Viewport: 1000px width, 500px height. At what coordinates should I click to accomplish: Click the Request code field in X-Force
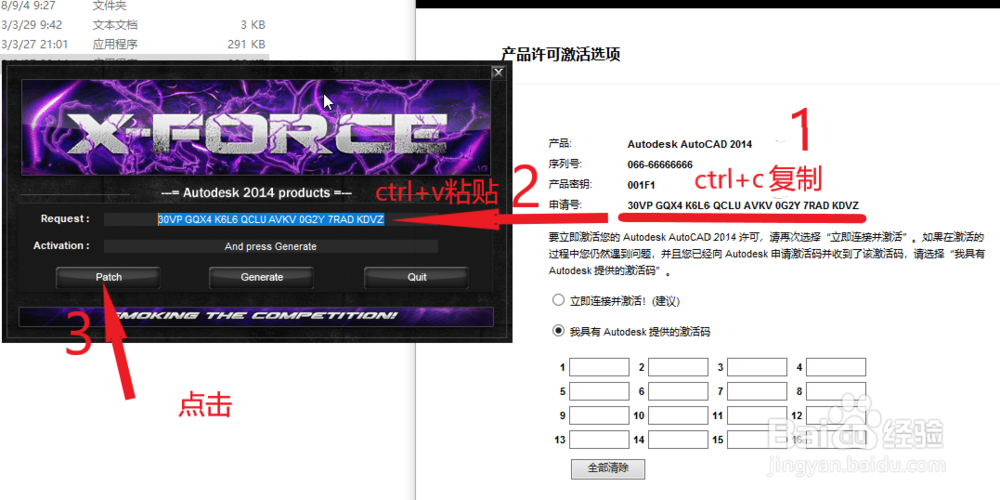point(271,219)
